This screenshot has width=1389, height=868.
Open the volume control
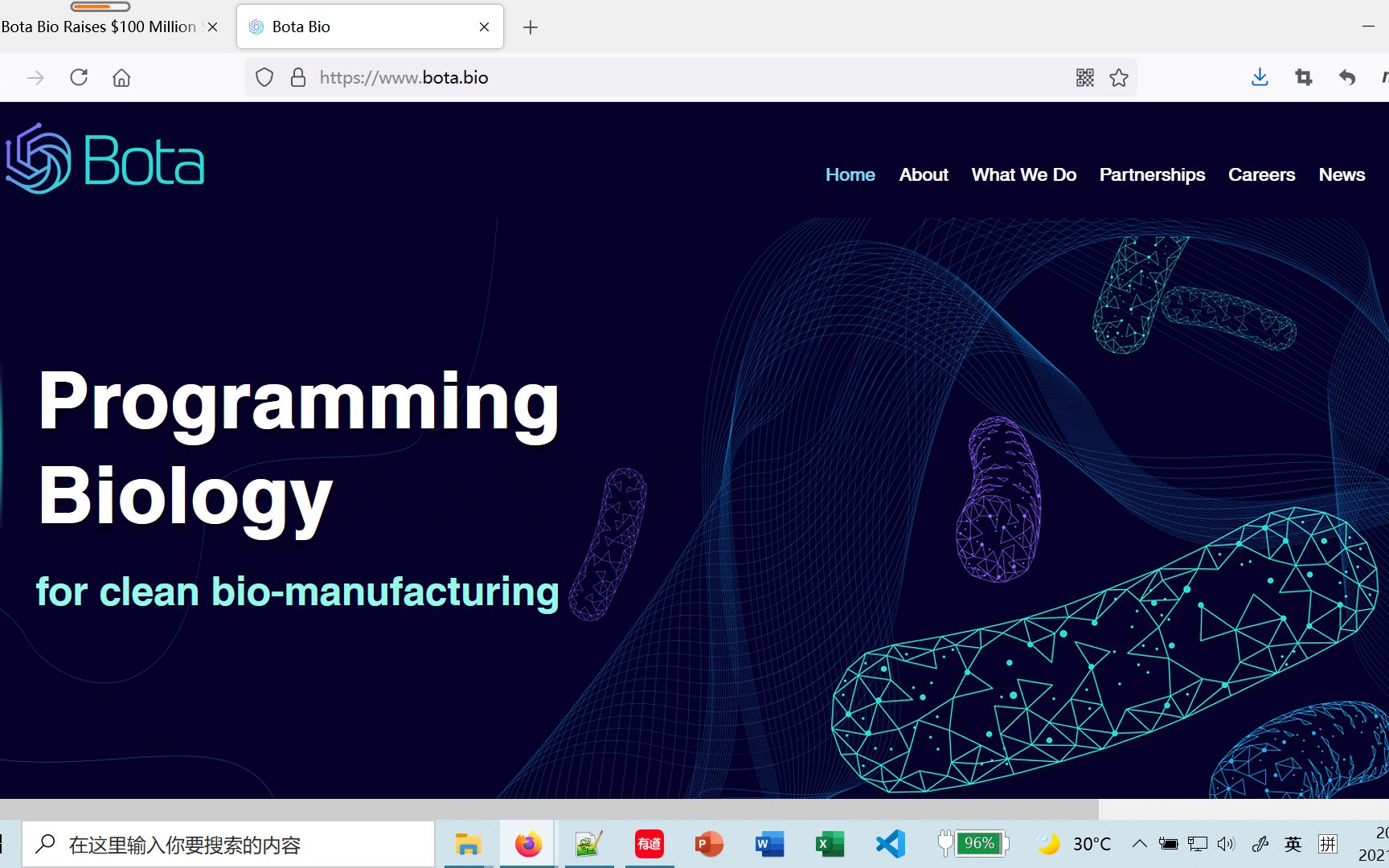pyautogui.click(x=1227, y=844)
